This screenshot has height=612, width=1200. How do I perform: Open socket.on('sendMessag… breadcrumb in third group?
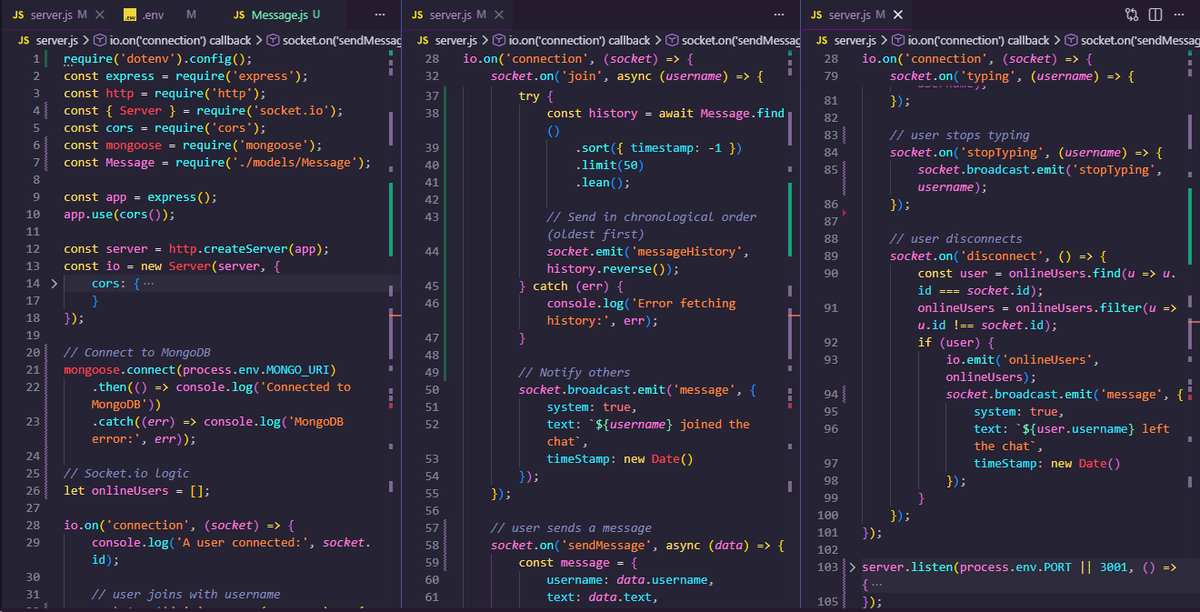[1131, 40]
